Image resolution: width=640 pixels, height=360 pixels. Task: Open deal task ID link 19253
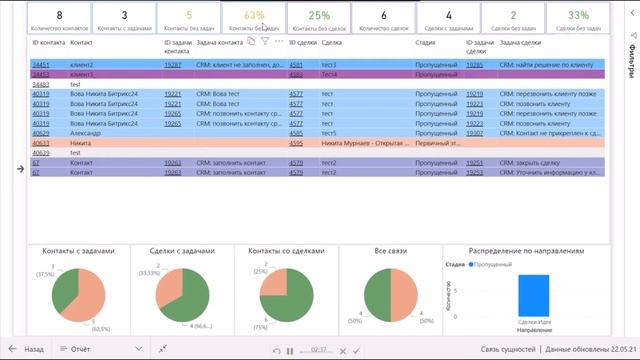[475, 172]
